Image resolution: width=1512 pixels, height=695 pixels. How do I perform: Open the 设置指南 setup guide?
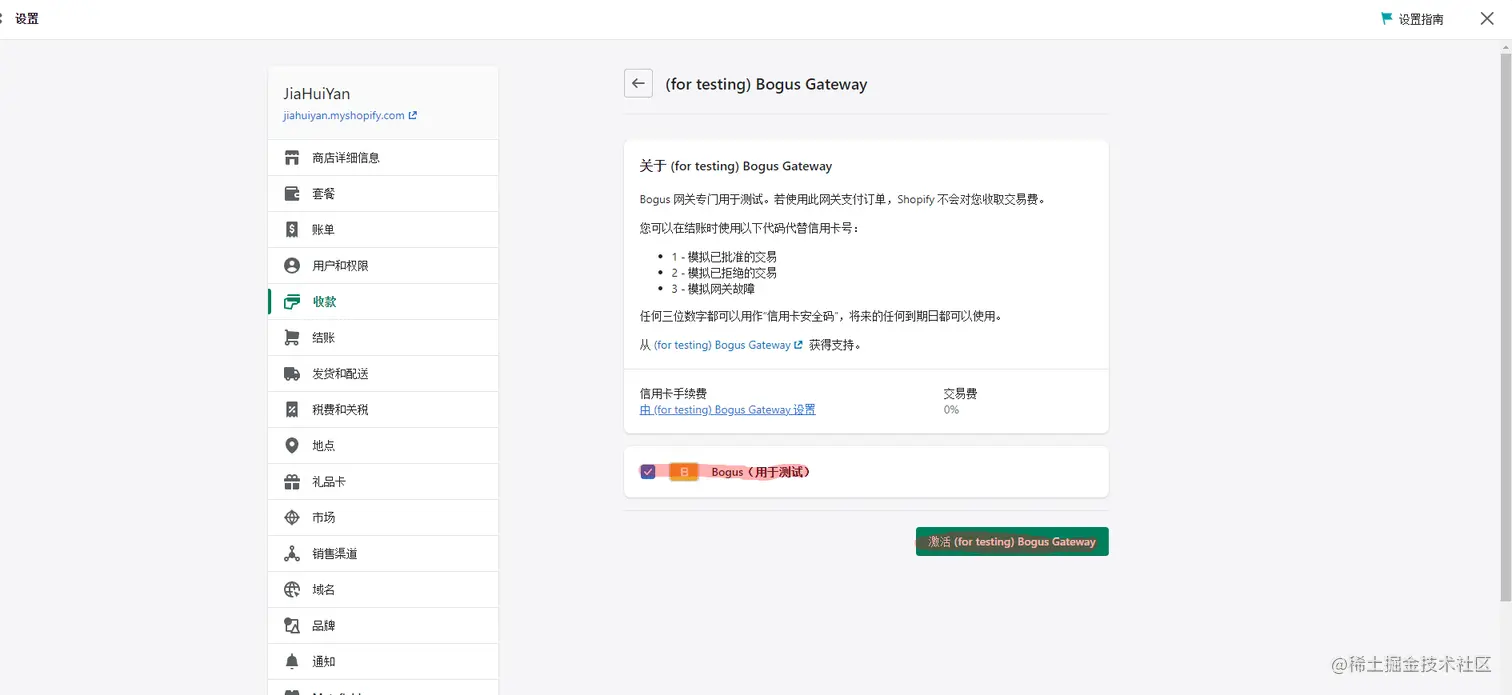point(1412,19)
